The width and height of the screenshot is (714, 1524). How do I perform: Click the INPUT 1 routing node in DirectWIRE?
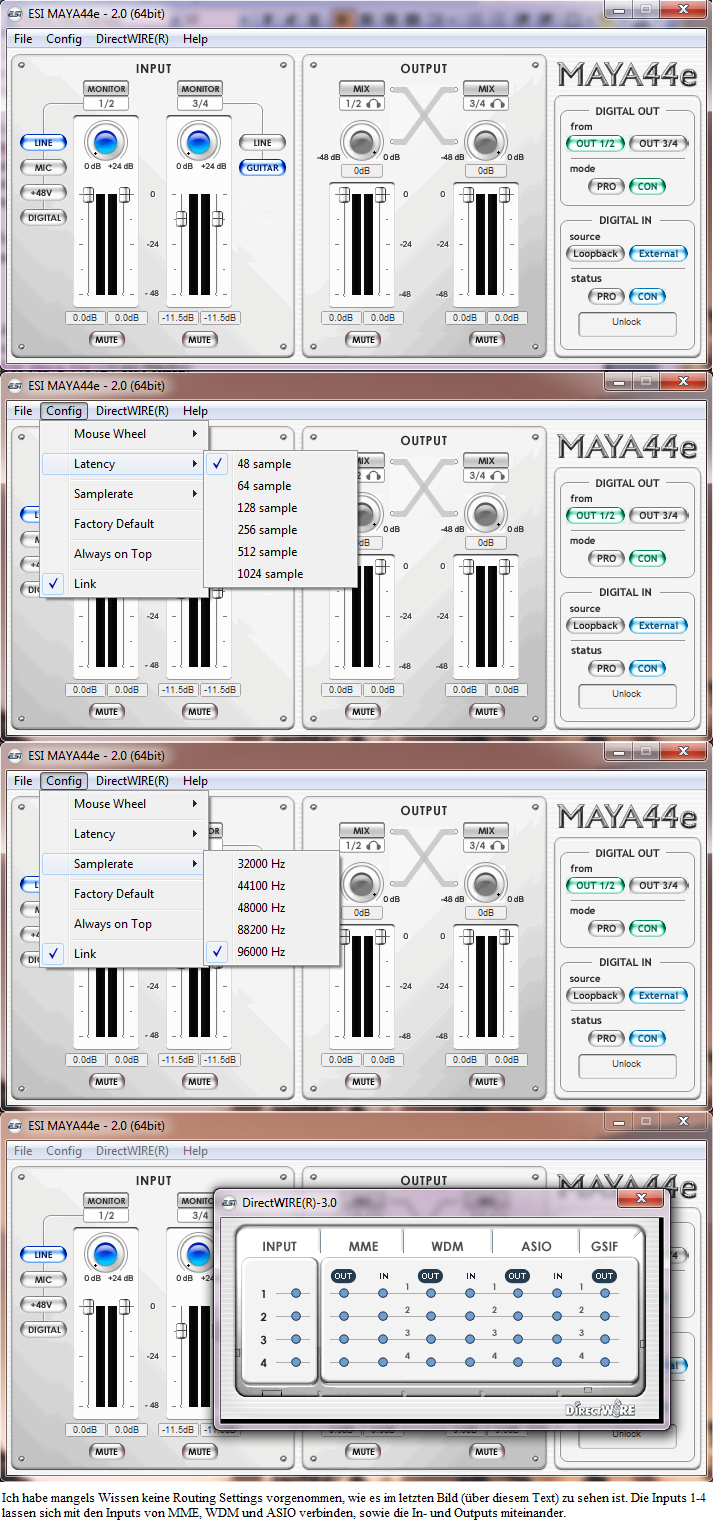tap(295, 1294)
